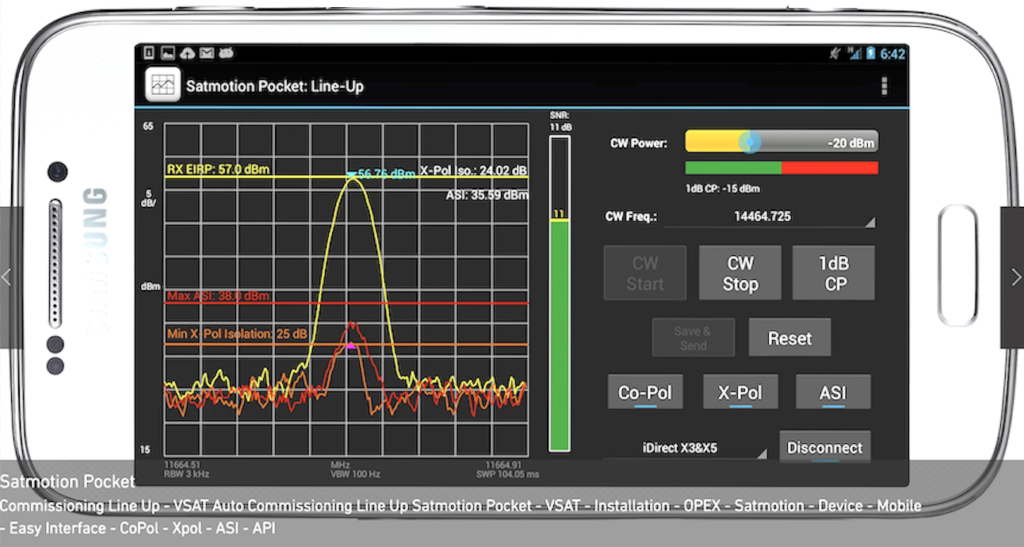Click the CW Power slider thumb
Viewport: 1024px width, 547px height.
click(x=750, y=142)
